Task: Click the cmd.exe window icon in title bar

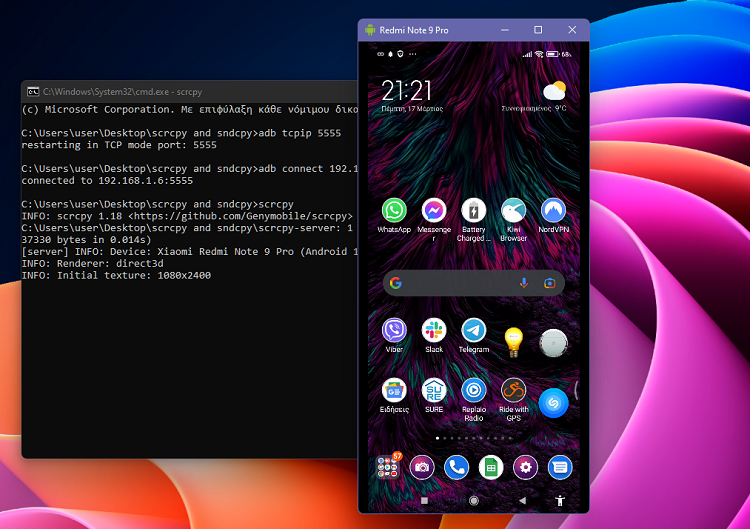Action: [33, 91]
